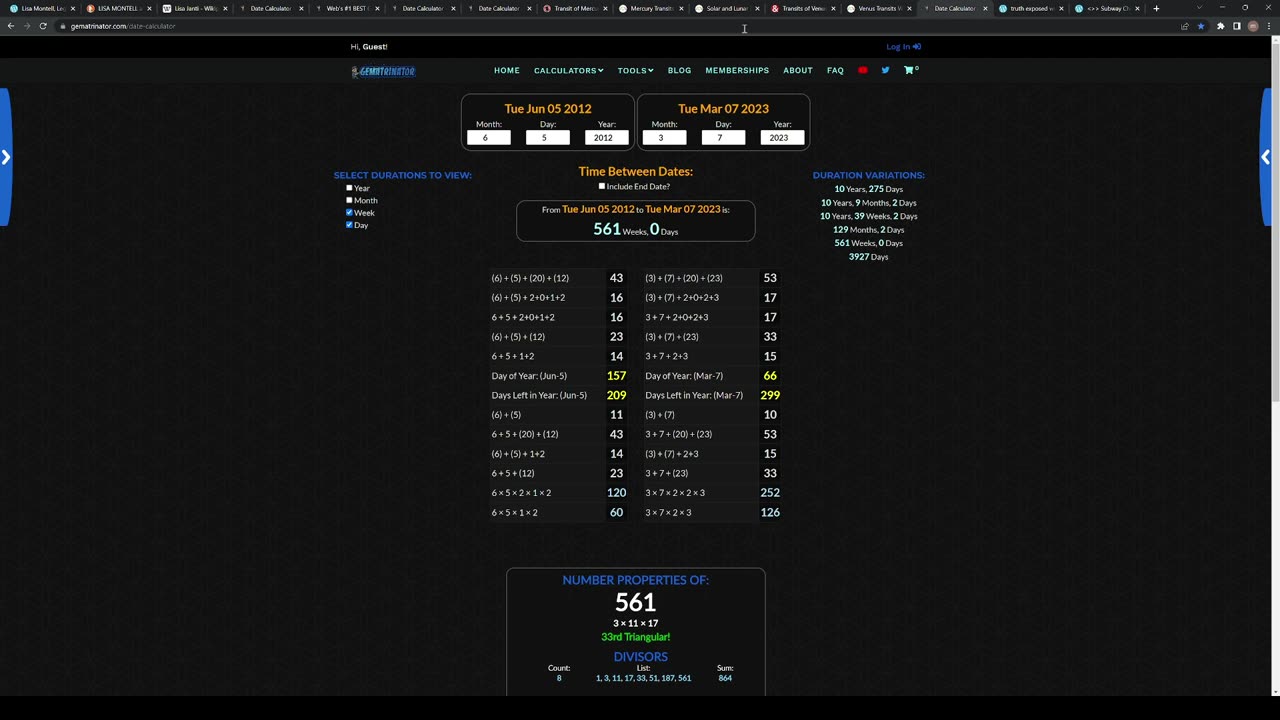Click the end date Day field showing 7

tap(723, 137)
